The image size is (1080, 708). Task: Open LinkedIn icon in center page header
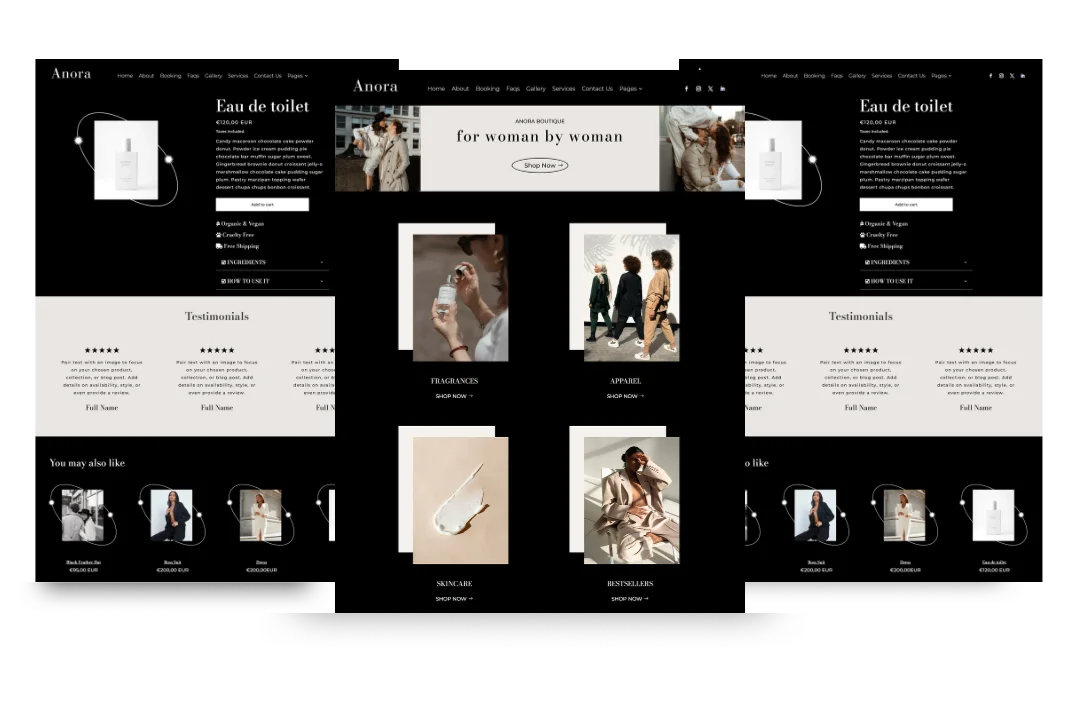pos(722,89)
